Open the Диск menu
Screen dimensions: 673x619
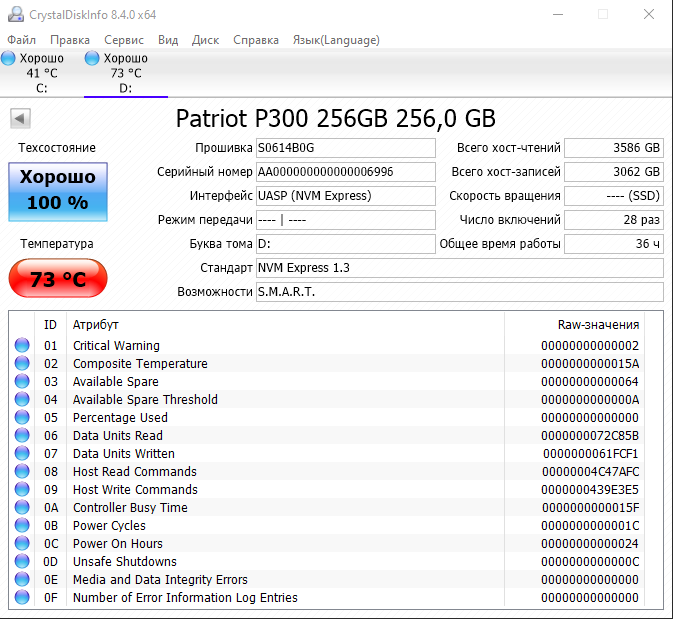coord(205,40)
